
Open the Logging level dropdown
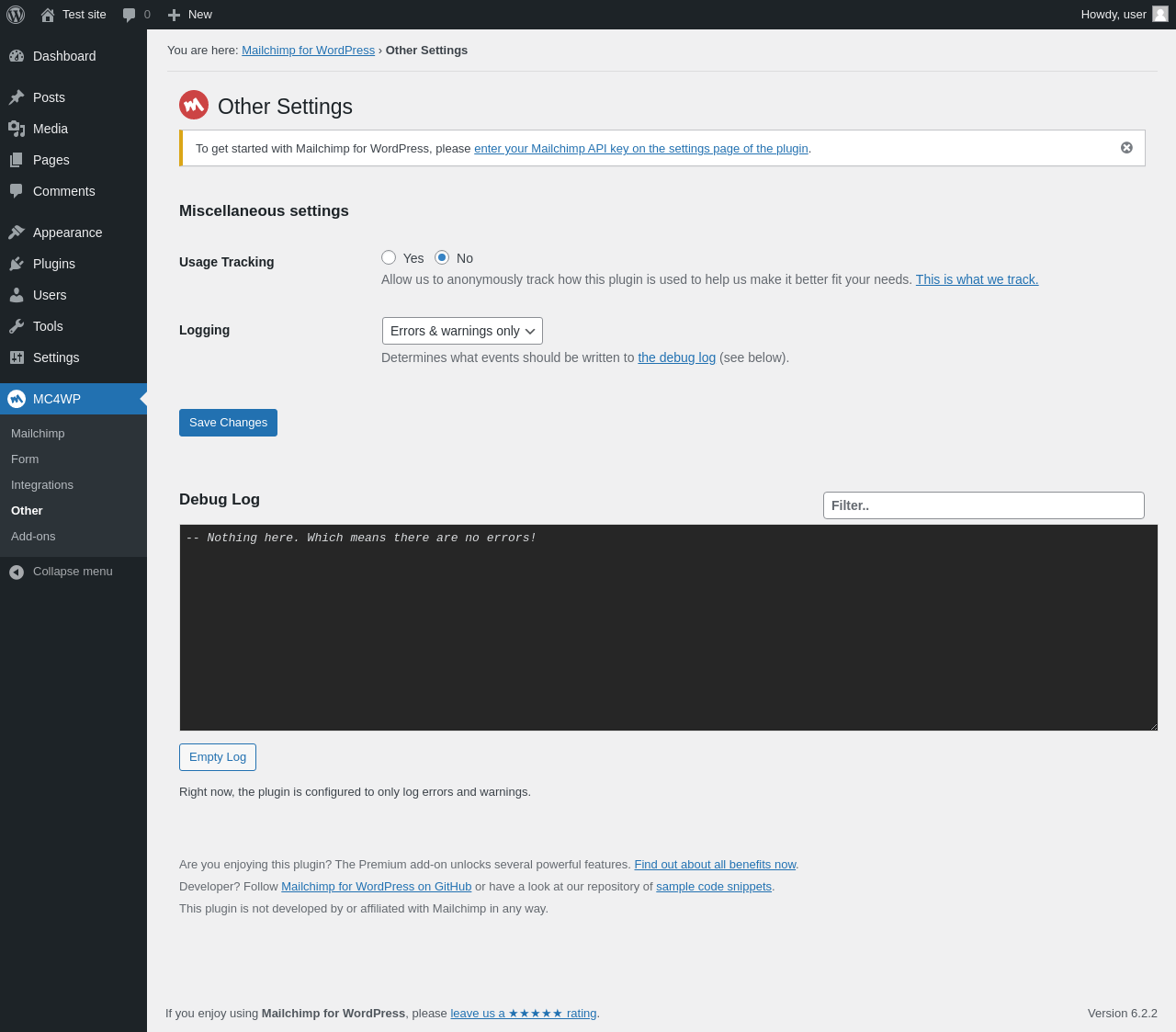pyautogui.click(x=462, y=331)
